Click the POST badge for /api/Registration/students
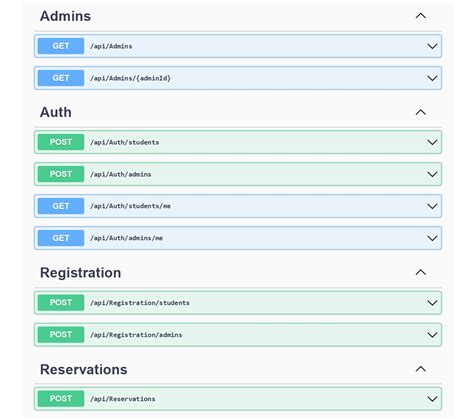This screenshot has height=419, width=474. click(x=61, y=303)
